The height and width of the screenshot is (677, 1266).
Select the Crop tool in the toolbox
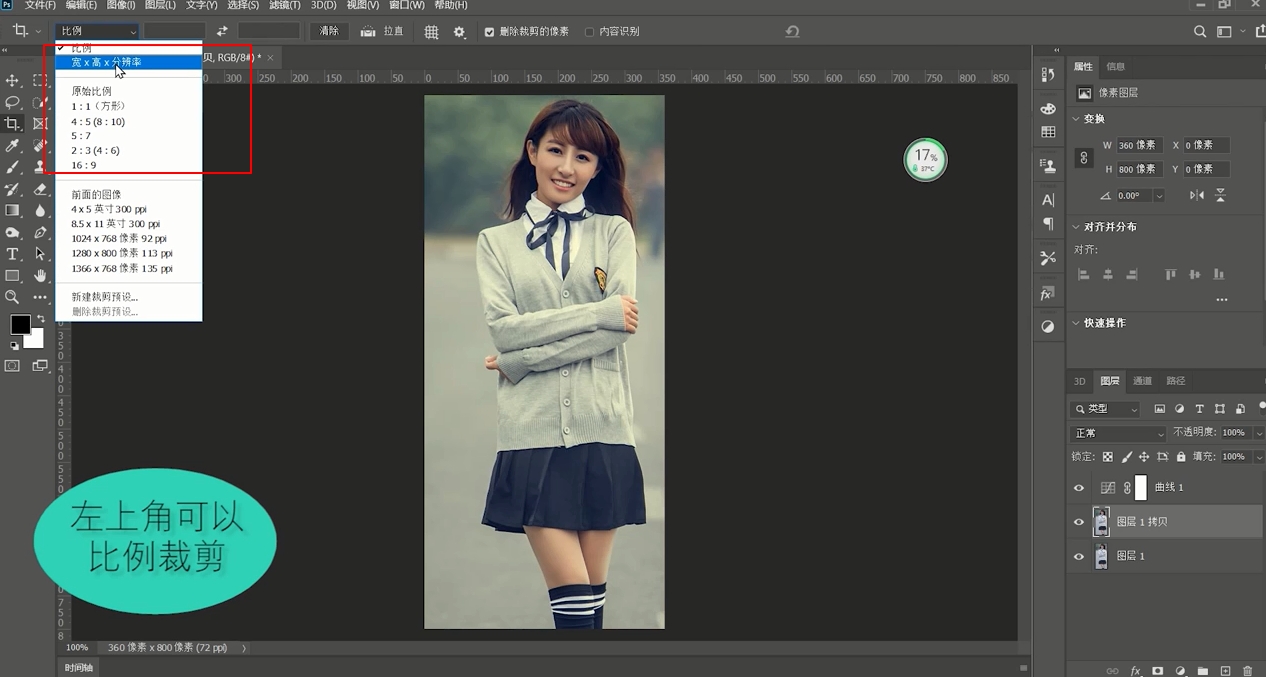(x=13, y=124)
